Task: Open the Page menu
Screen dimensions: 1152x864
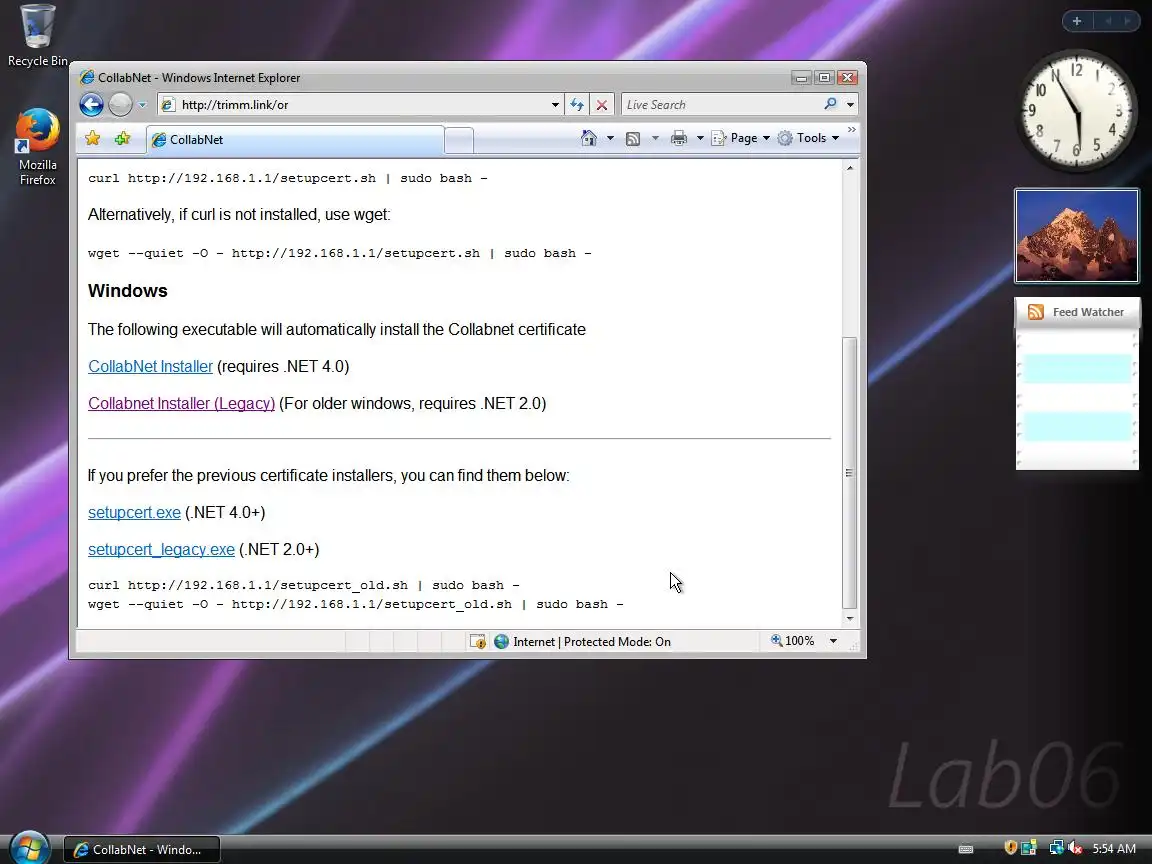Action: point(741,138)
